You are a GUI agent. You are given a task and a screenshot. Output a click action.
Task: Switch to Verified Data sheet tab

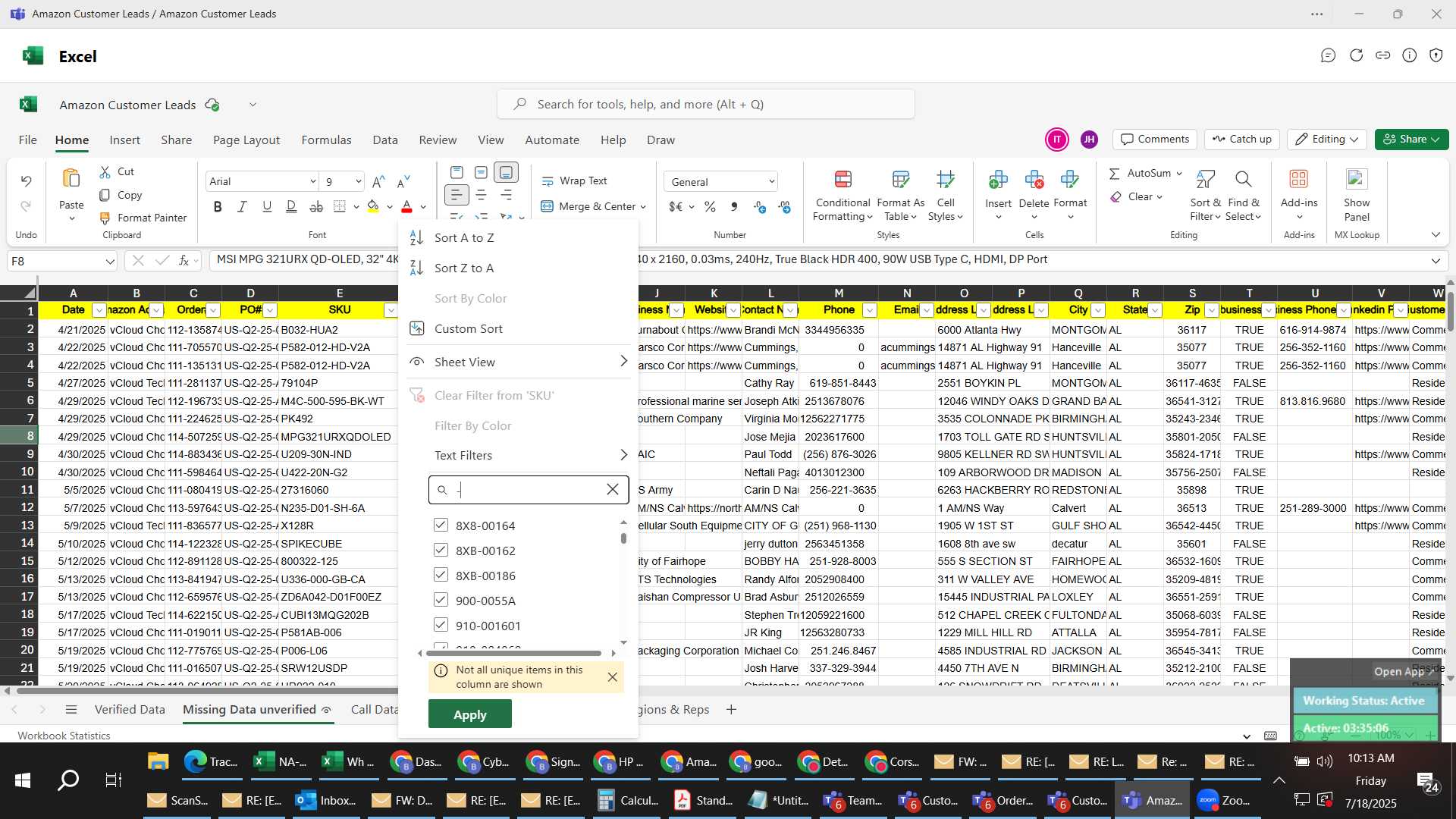click(130, 710)
